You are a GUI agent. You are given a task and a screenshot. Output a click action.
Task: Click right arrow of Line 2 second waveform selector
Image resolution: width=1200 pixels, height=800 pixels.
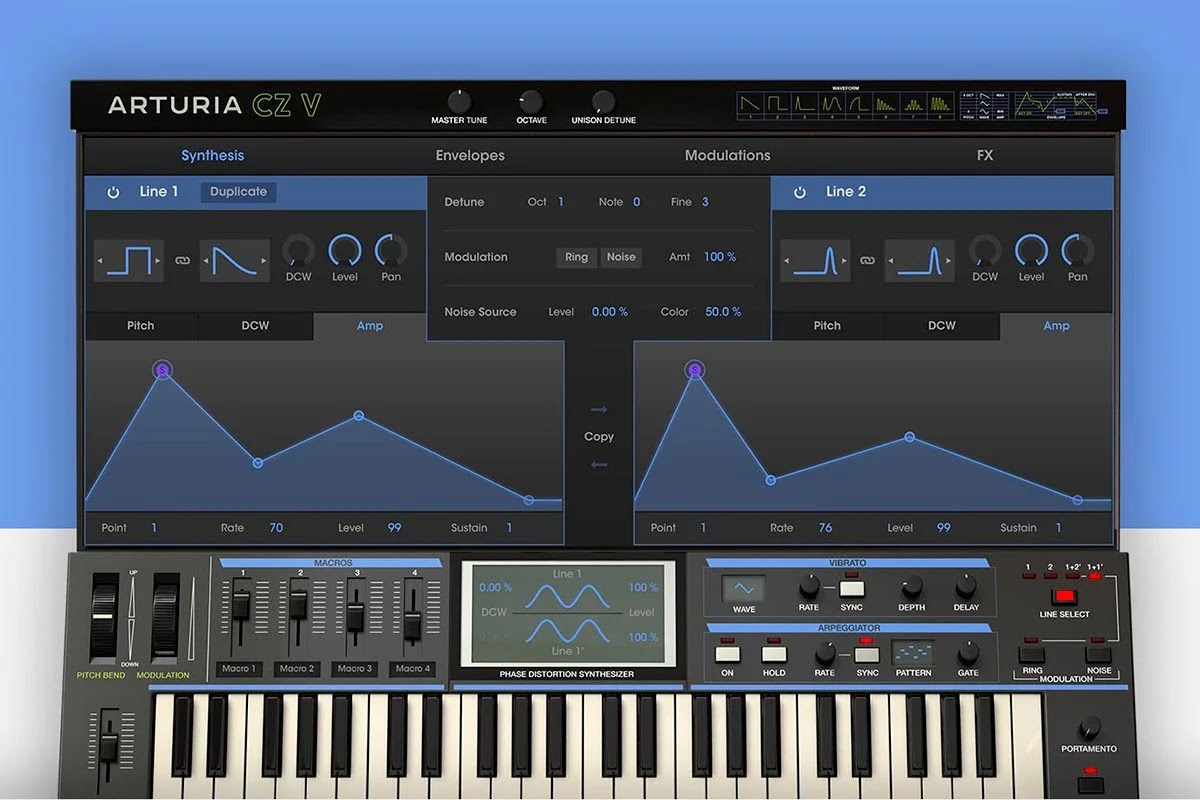click(x=949, y=261)
